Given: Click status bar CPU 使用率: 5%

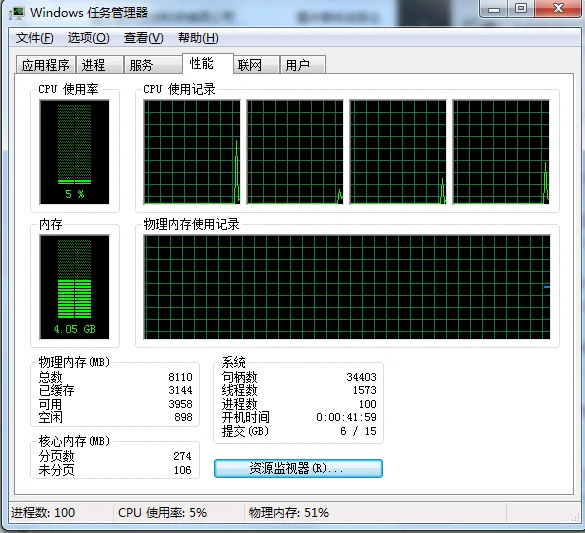Looking at the screenshot, I should pyautogui.click(x=162, y=513).
